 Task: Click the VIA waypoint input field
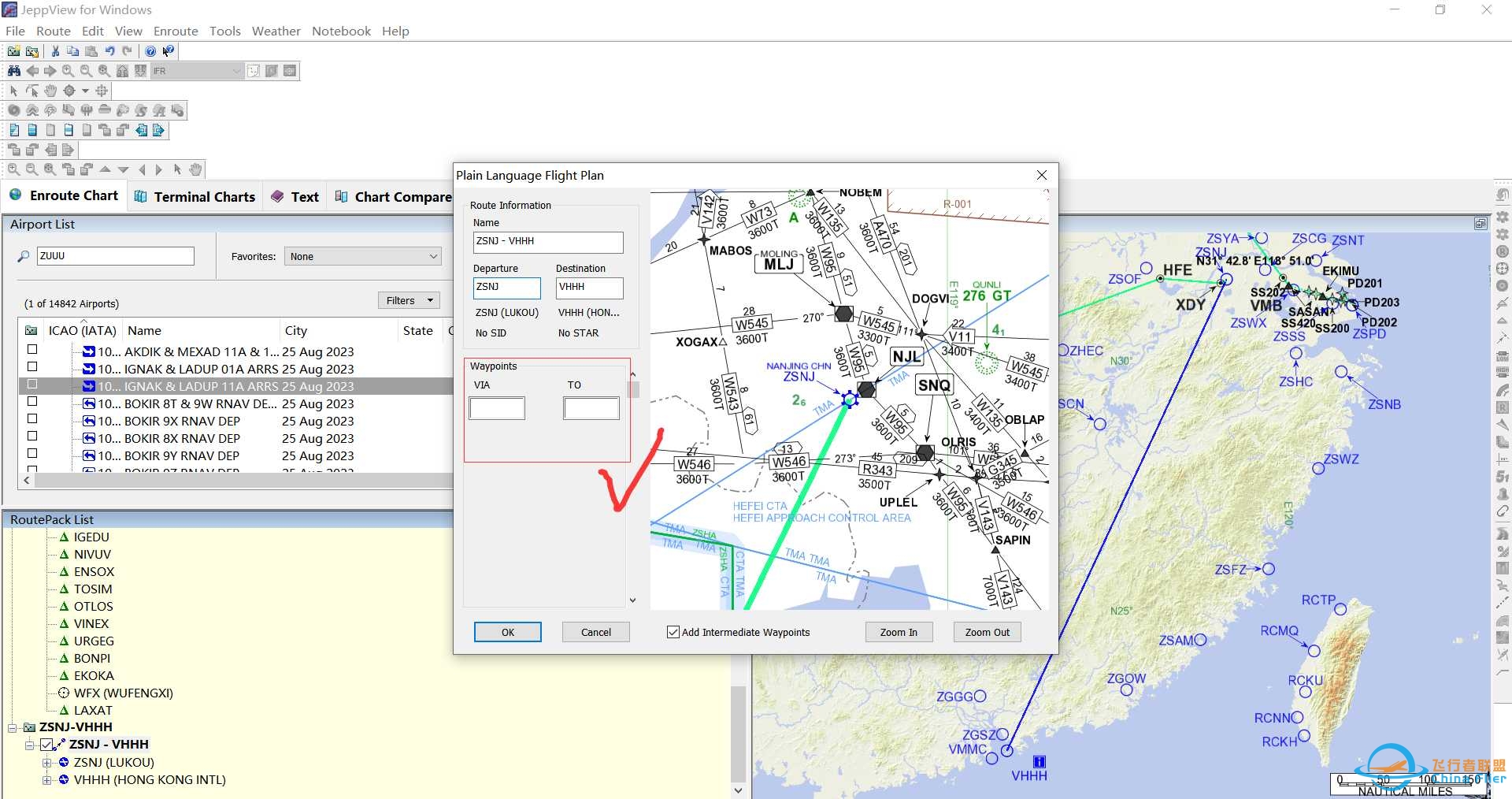[497, 408]
